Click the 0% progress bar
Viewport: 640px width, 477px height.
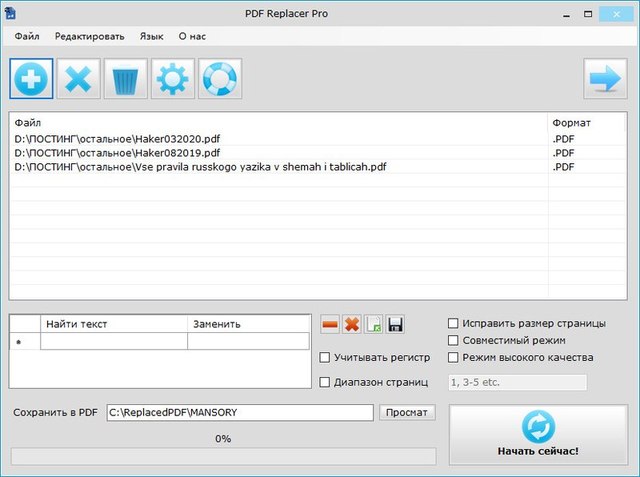223,456
